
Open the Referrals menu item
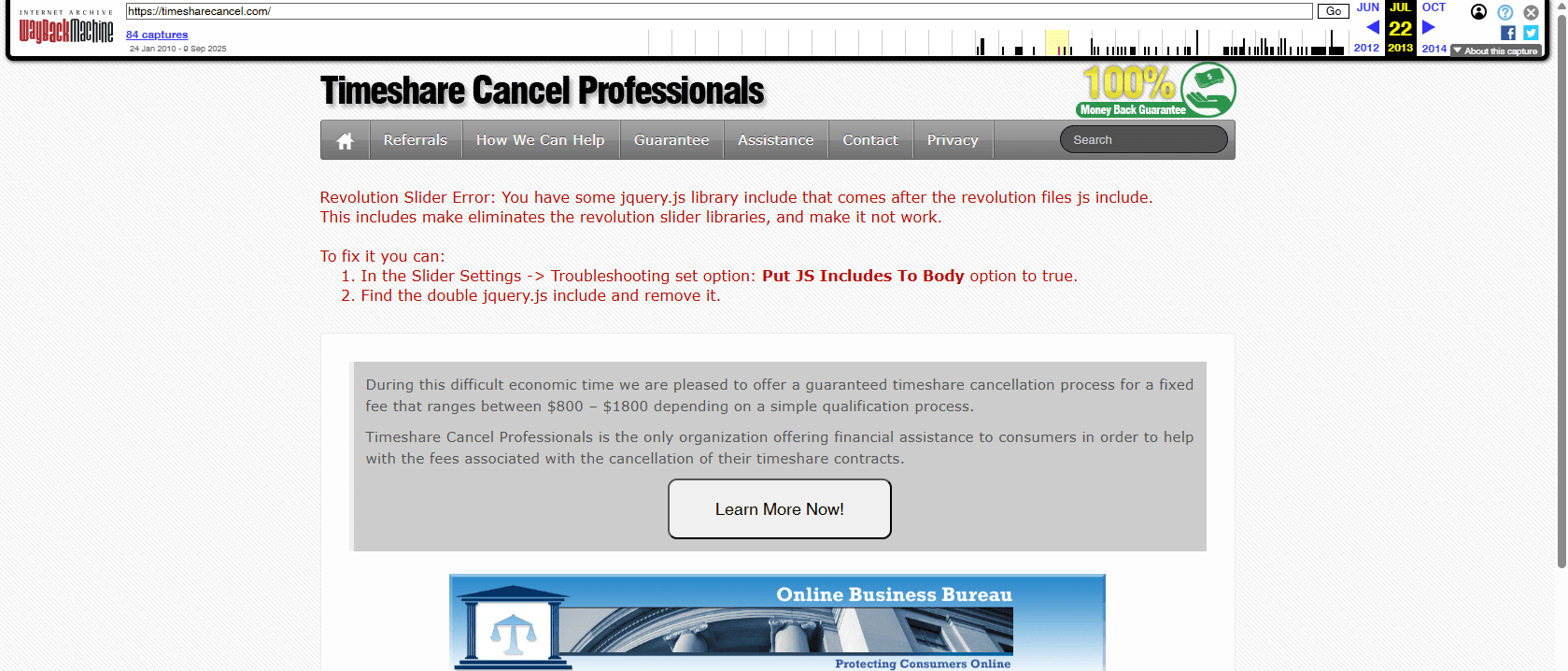pyautogui.click(x=415, y=140)
